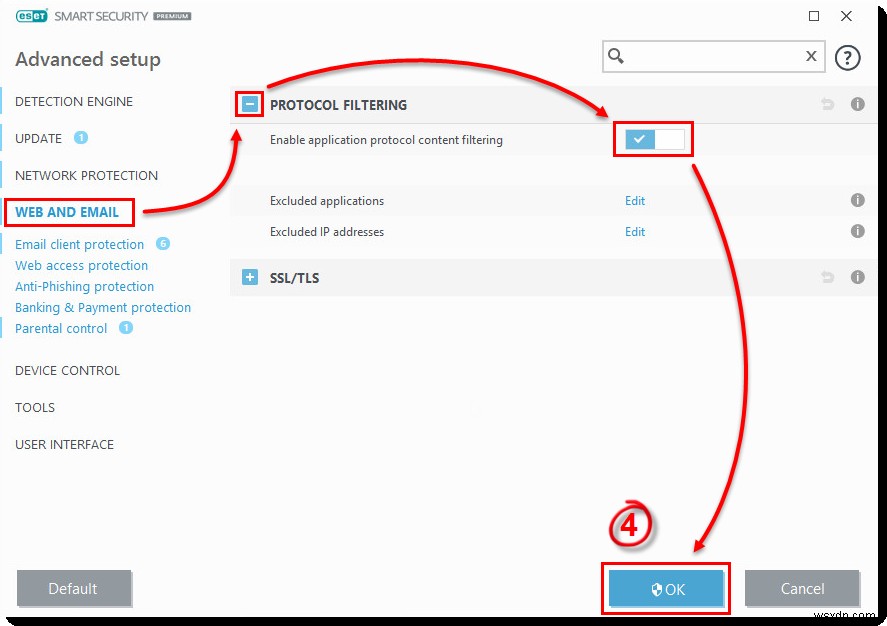Switch to the USER INTERFACE section
This screenshot has width=887, height=626.
pyautogui.click(x=64, y=444)
